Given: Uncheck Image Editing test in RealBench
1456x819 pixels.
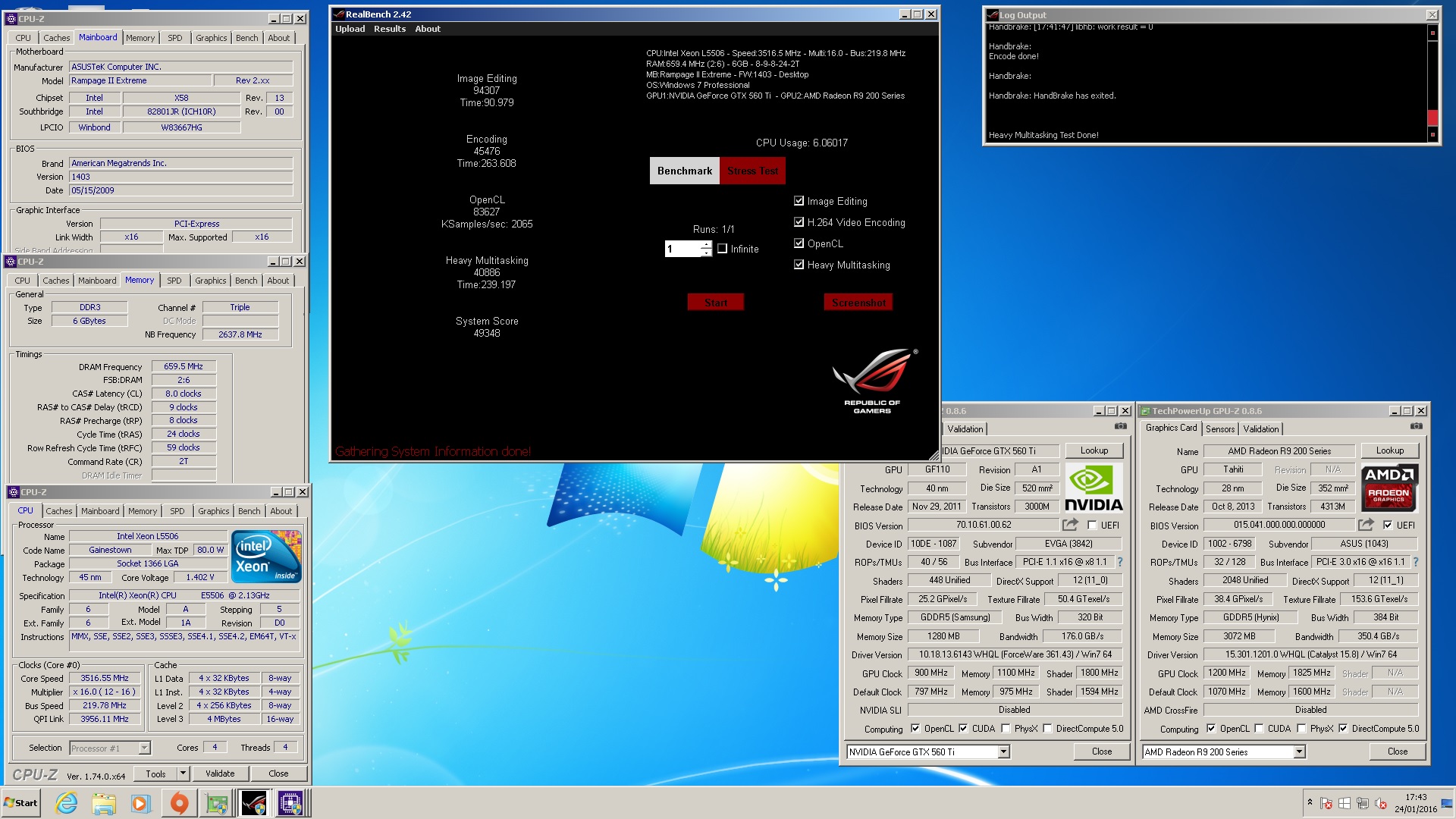Looking at the screenshot, I should (x=799, y=201).
